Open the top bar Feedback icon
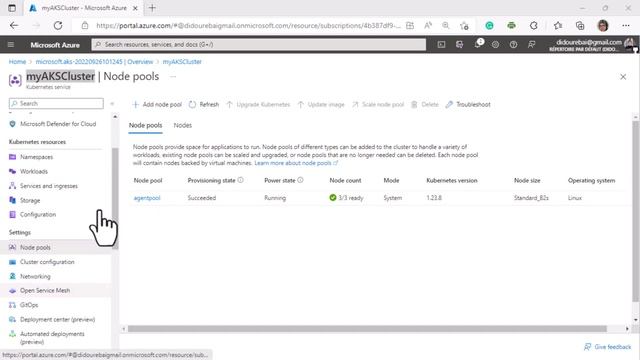The width and height of the screenshot is (640, 360). click(x=531, y=44)
